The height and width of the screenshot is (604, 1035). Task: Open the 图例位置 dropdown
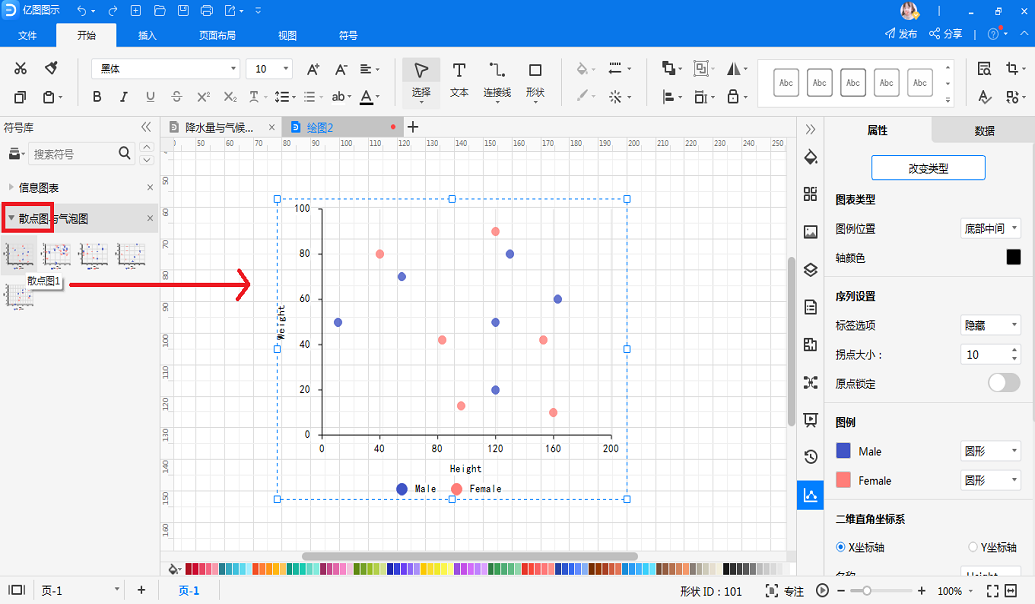coord(990,228)
